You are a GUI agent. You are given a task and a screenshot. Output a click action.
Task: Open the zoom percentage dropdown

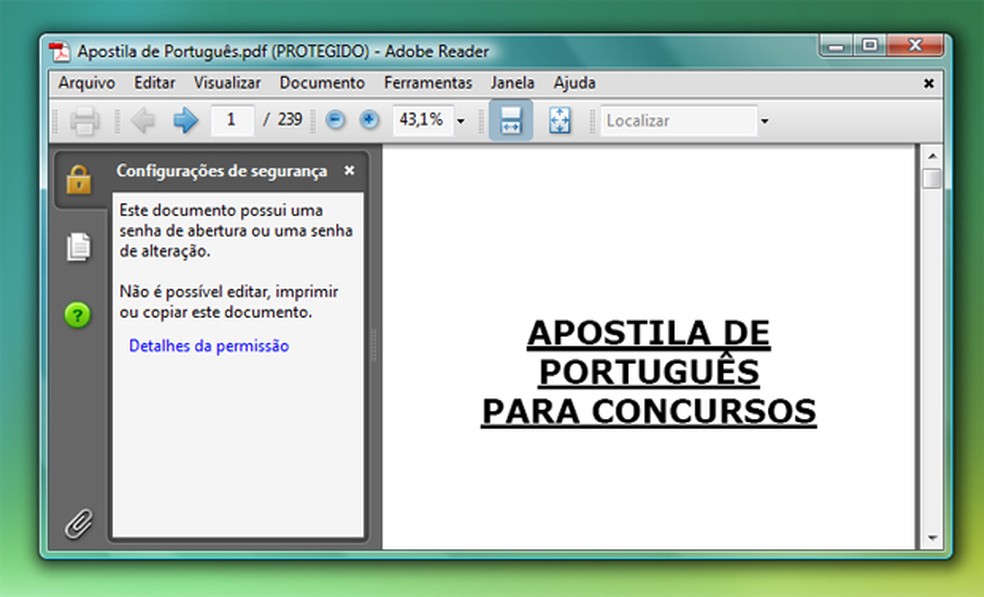459,120
